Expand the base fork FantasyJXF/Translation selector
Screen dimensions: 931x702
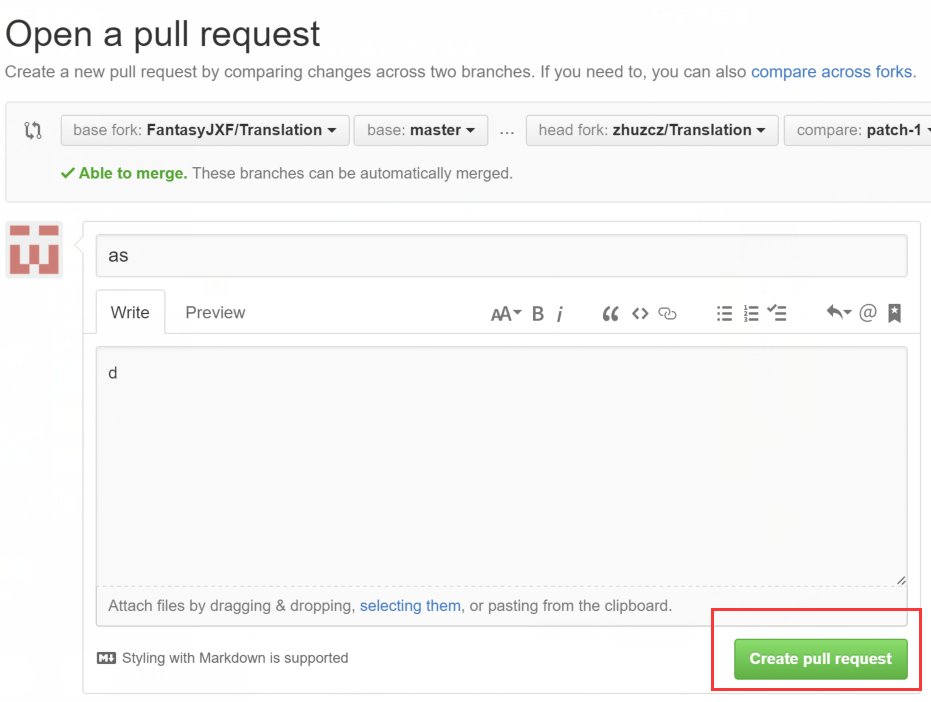(x=205, y=130)
